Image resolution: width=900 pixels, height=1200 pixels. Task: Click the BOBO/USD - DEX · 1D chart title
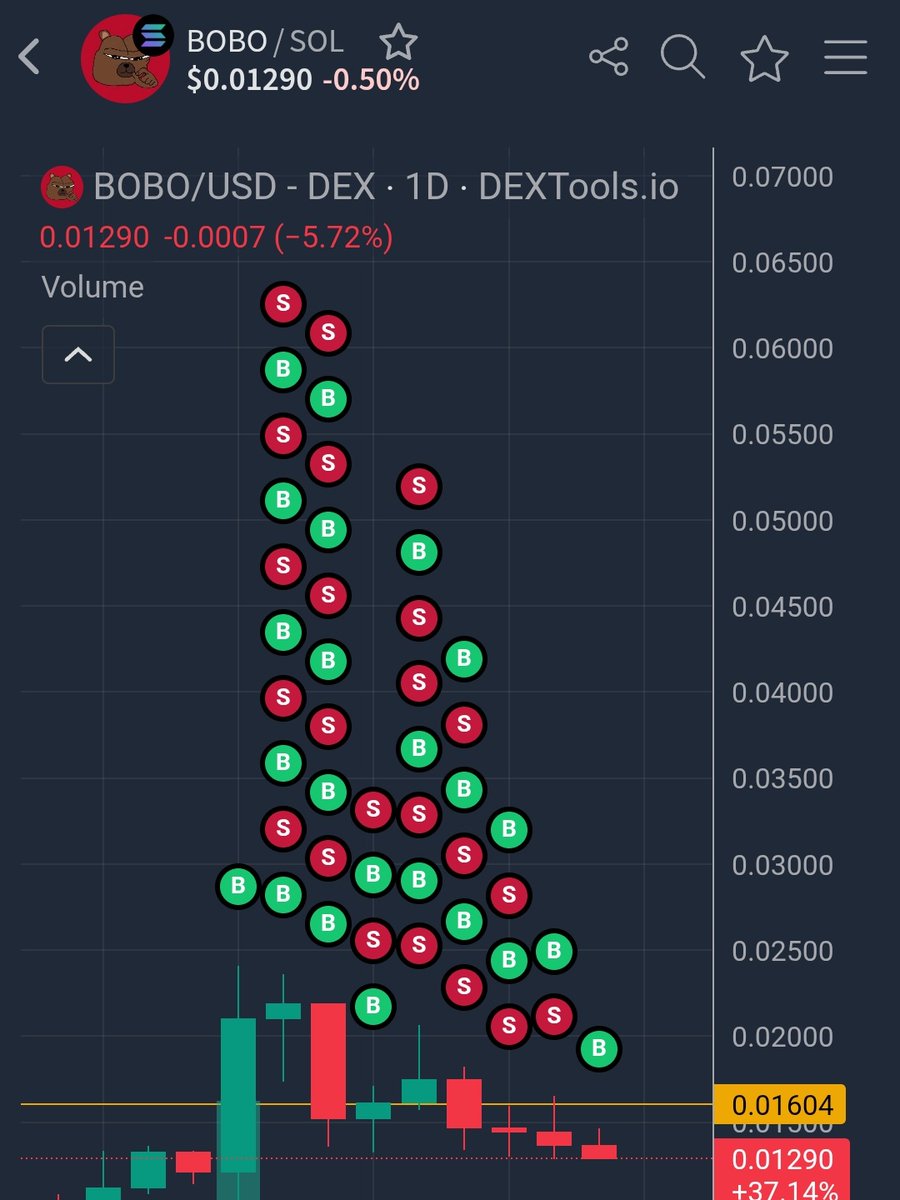[x=386, y=186]
